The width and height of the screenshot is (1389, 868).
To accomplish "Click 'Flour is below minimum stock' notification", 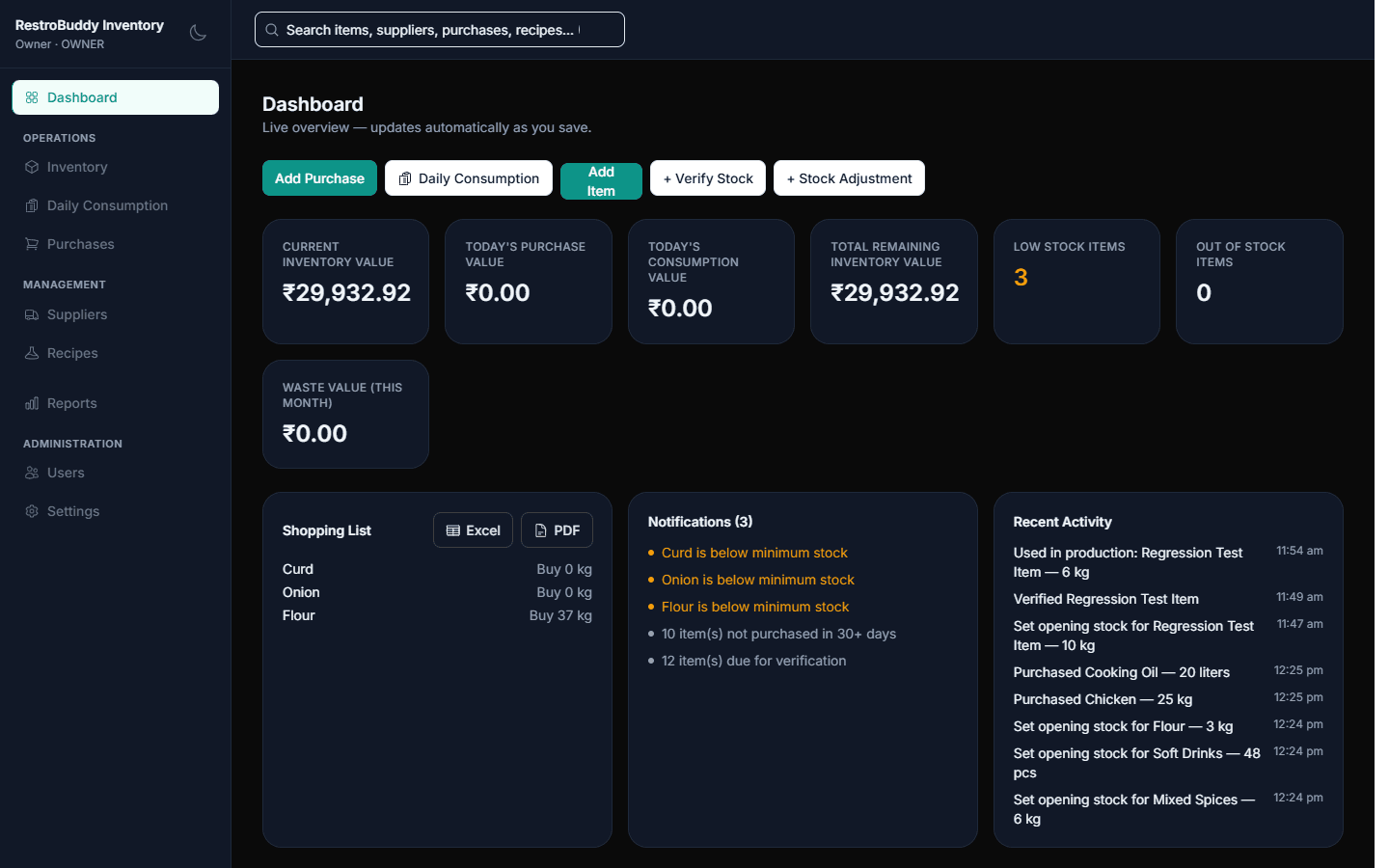I will coord(755,607).
